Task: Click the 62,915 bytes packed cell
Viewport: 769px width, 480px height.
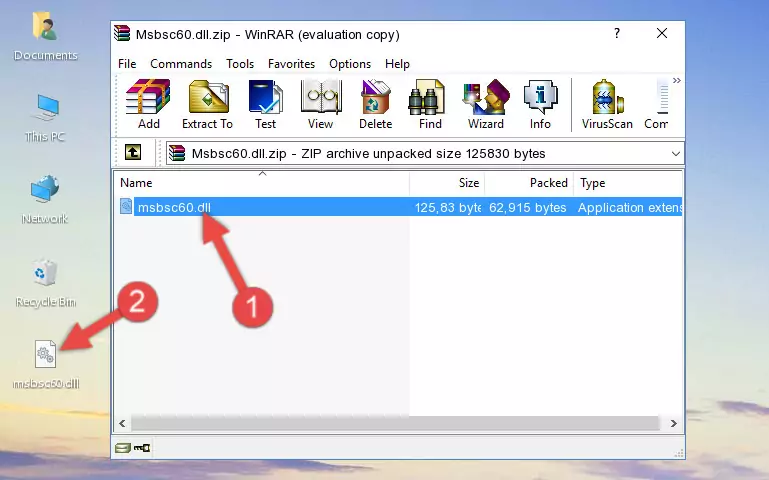Action: [528, 207]
